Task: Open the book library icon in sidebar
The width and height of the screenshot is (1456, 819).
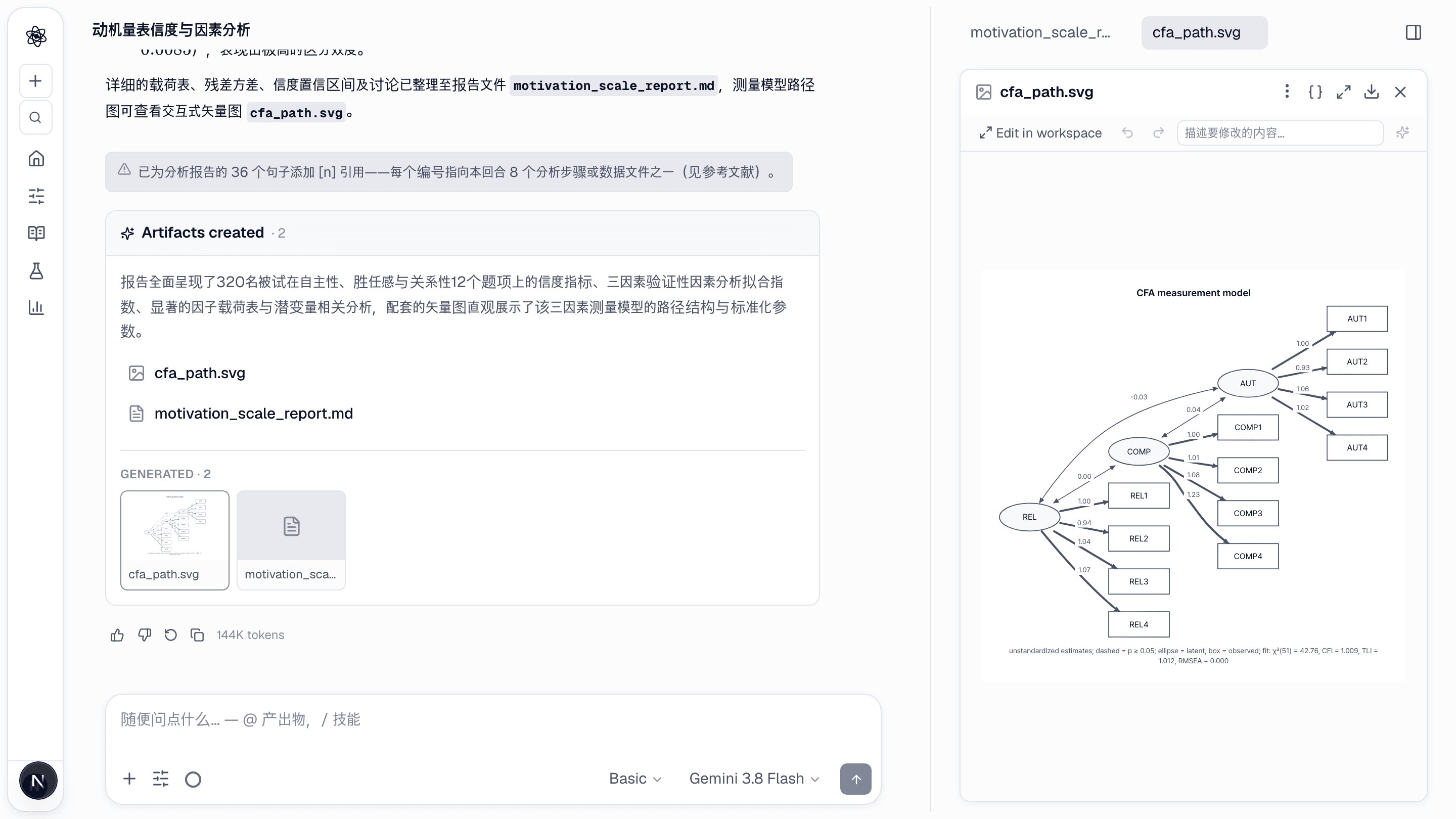Action: click(36, 233)
